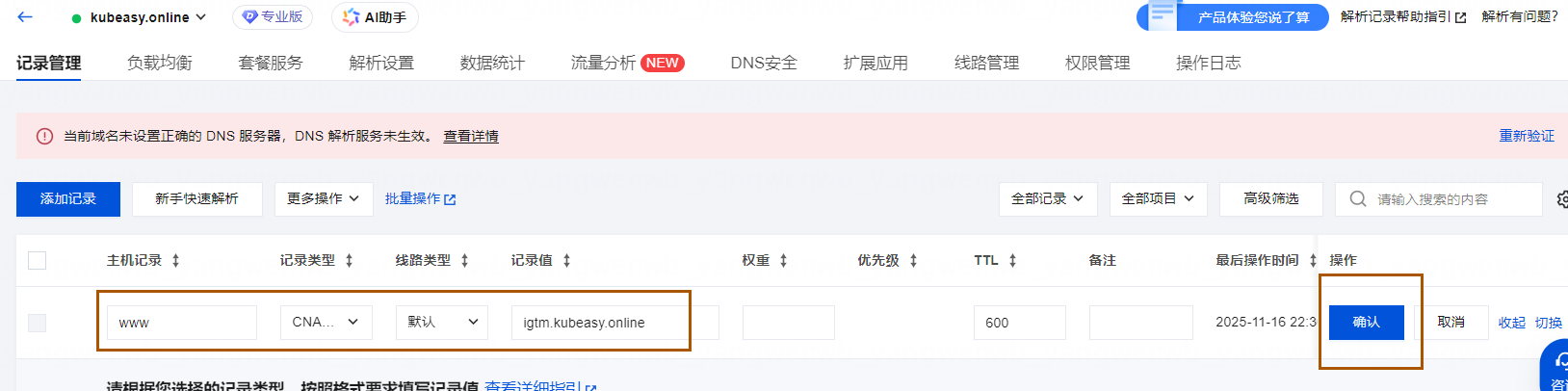Sort by the 权重 column arrows
1568x391 pixels.
point(783,260)
